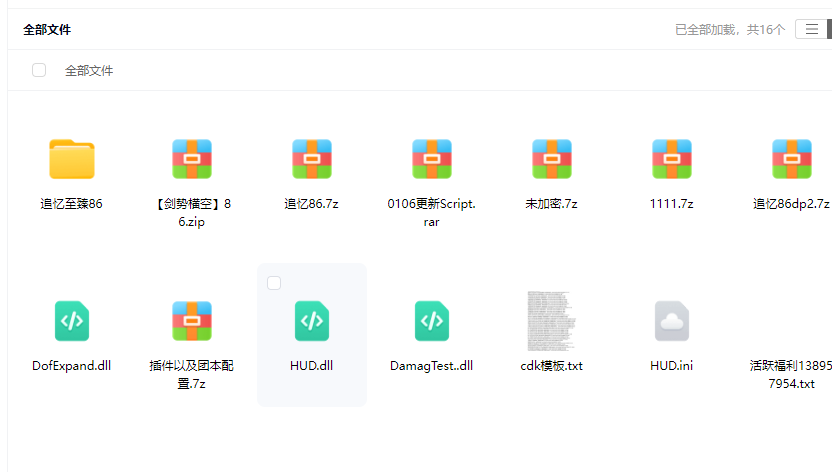The width and height of the screenshot is (832, 472).
Task: Tick the checkbox on the HUD.dll tile
Action: click(274, 284)
